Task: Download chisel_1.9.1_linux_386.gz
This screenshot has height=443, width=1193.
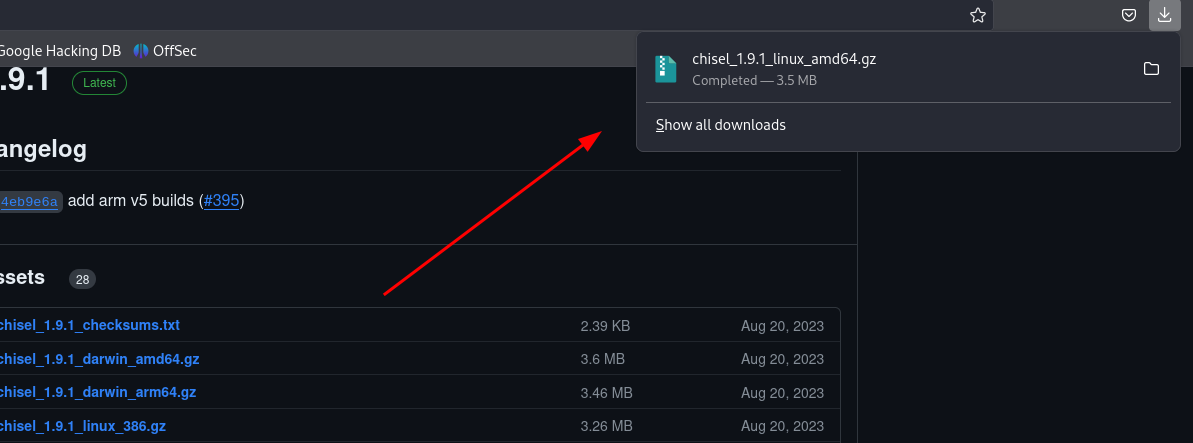Action: [82, 425]
